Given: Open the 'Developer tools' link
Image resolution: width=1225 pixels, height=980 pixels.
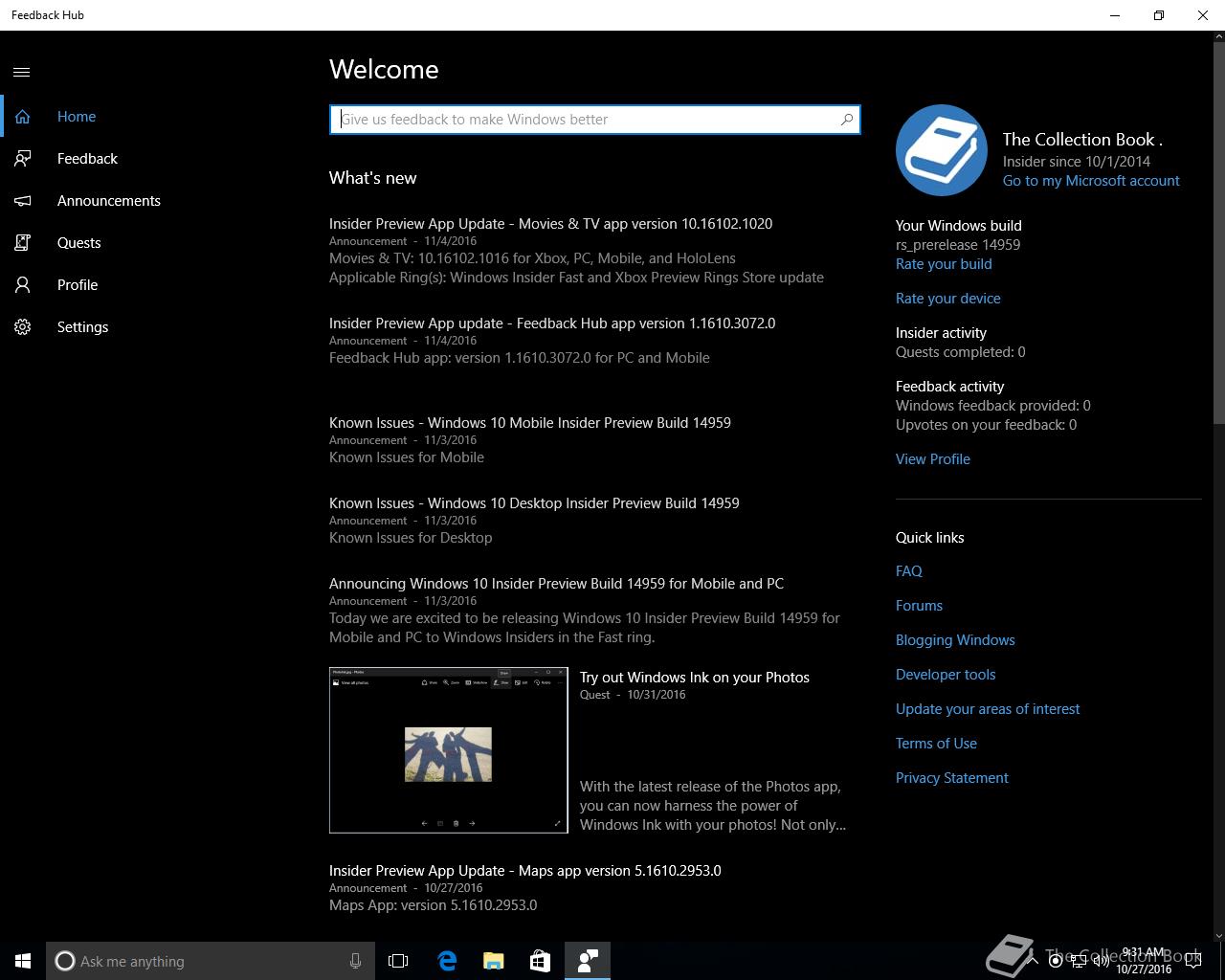Looking at the screenshot, I should click(x=946, y=675).
